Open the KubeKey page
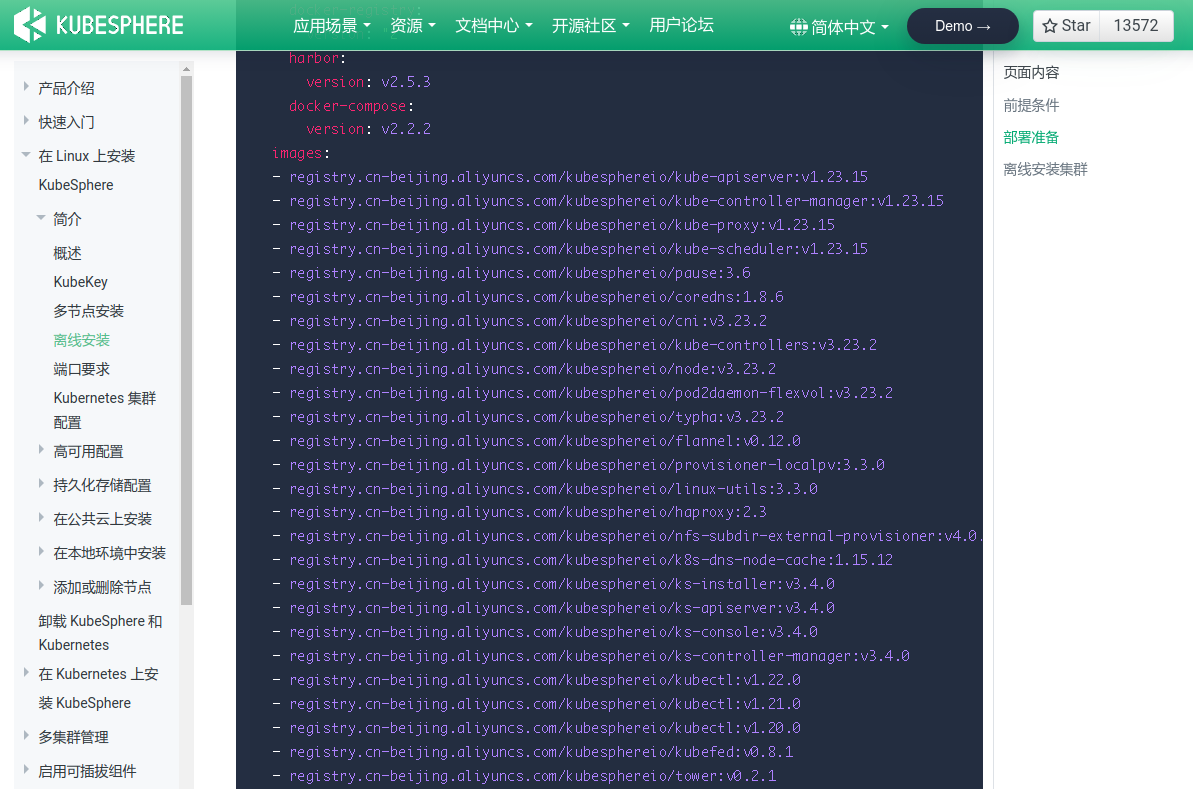1193x789 pixels. [81, 282]
